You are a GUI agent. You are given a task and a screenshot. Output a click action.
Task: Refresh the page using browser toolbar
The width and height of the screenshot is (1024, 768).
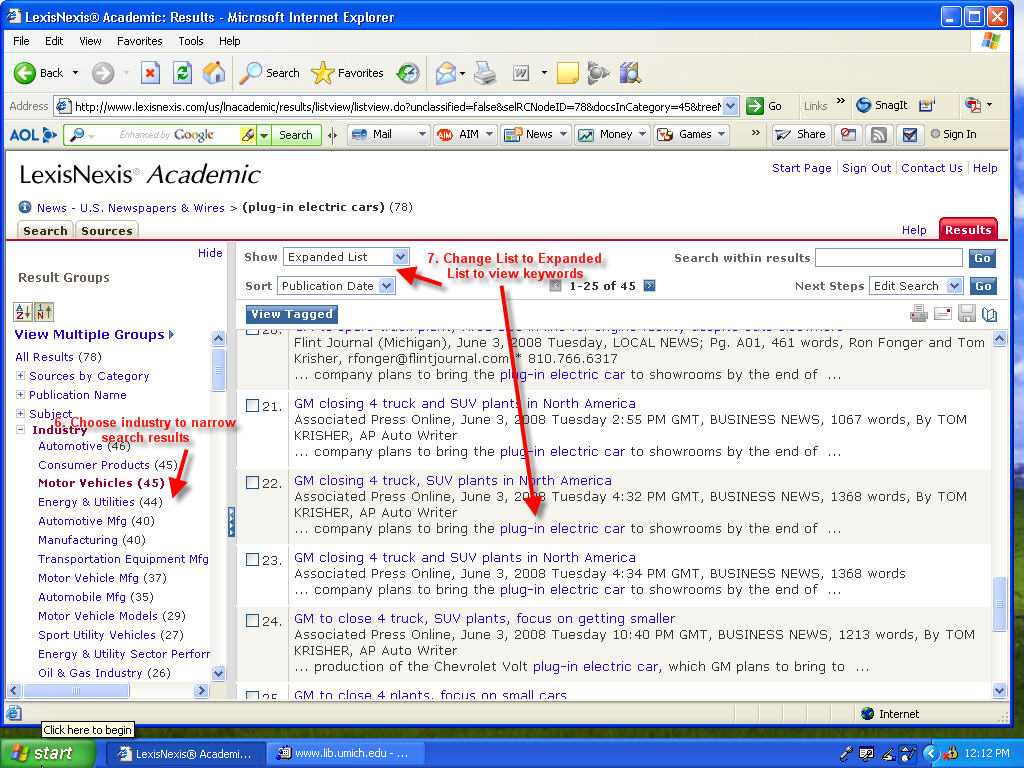(x=182, y=73)
